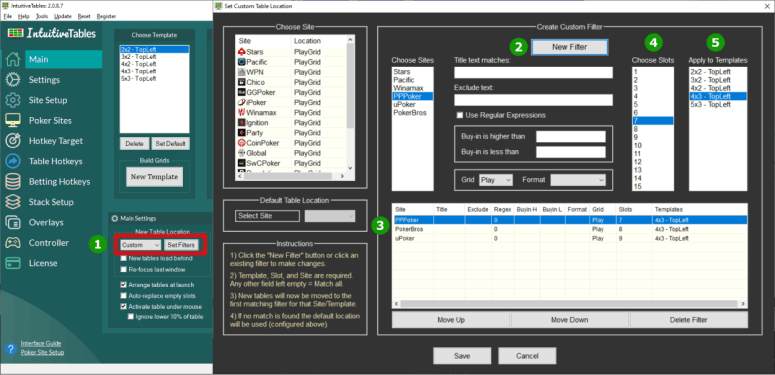Open the Poker Site Setup link
Screen dimensions: 775x375
tap(42, 352)
